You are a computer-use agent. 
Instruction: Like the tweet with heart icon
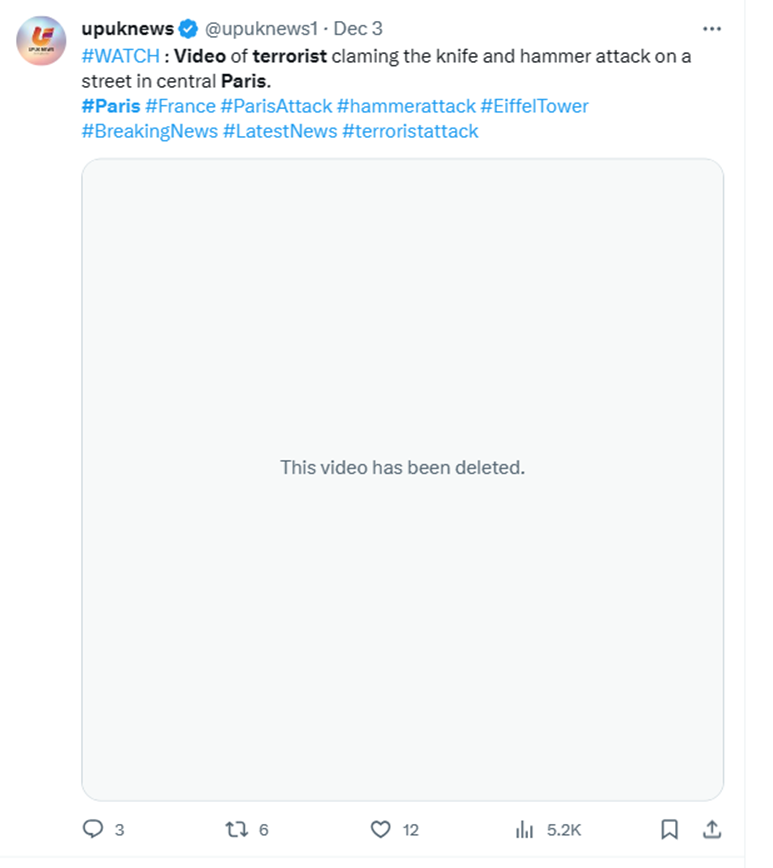[380, 829]
